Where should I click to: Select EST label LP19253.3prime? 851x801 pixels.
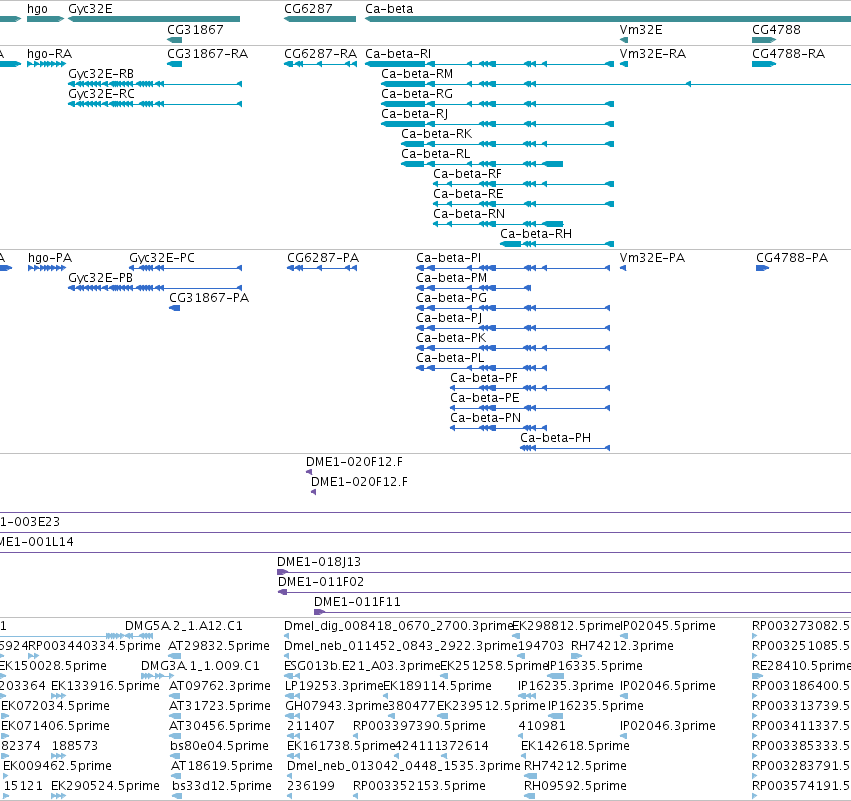coord(334,686)
